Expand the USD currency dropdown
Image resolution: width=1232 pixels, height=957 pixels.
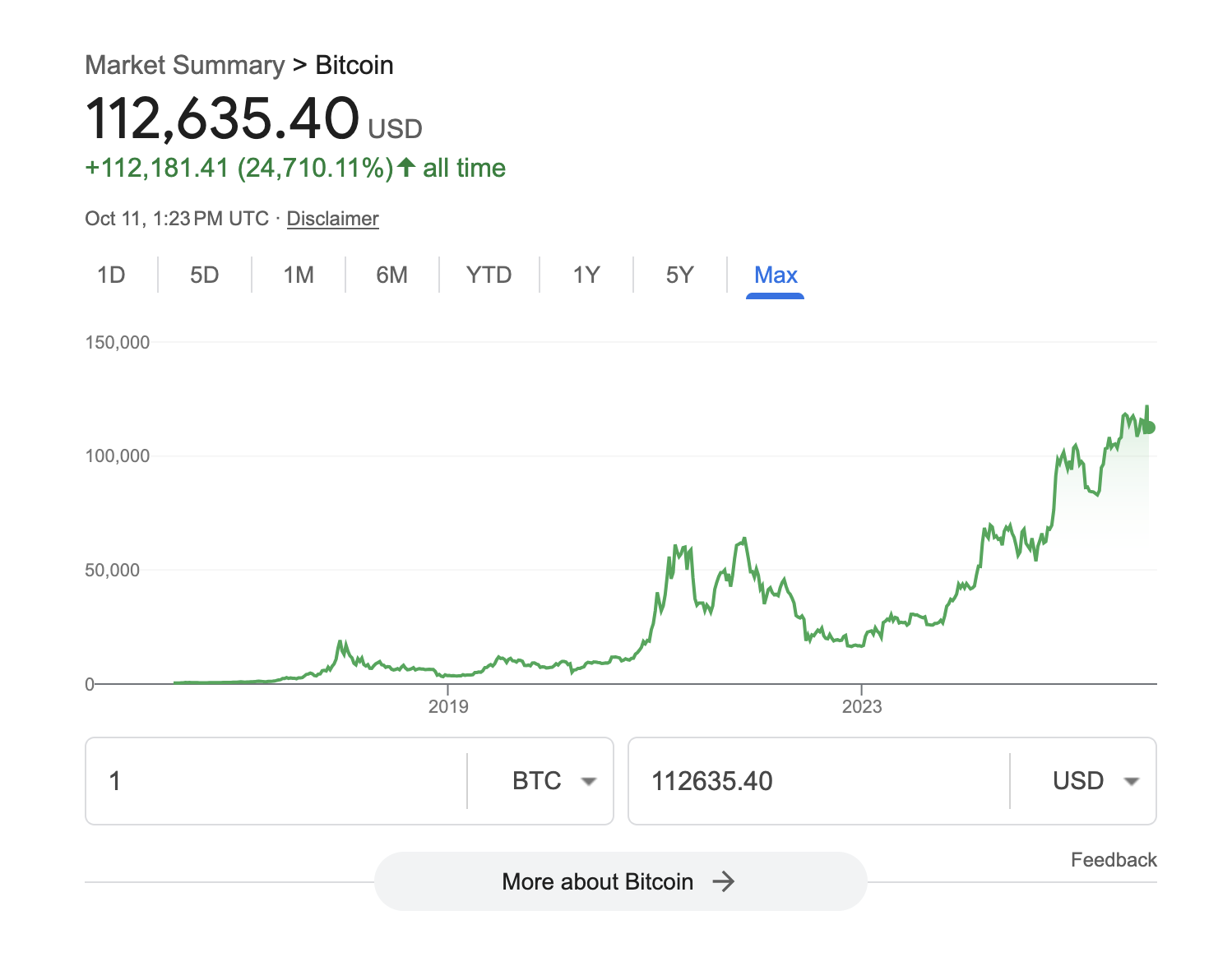point(1095,781)
